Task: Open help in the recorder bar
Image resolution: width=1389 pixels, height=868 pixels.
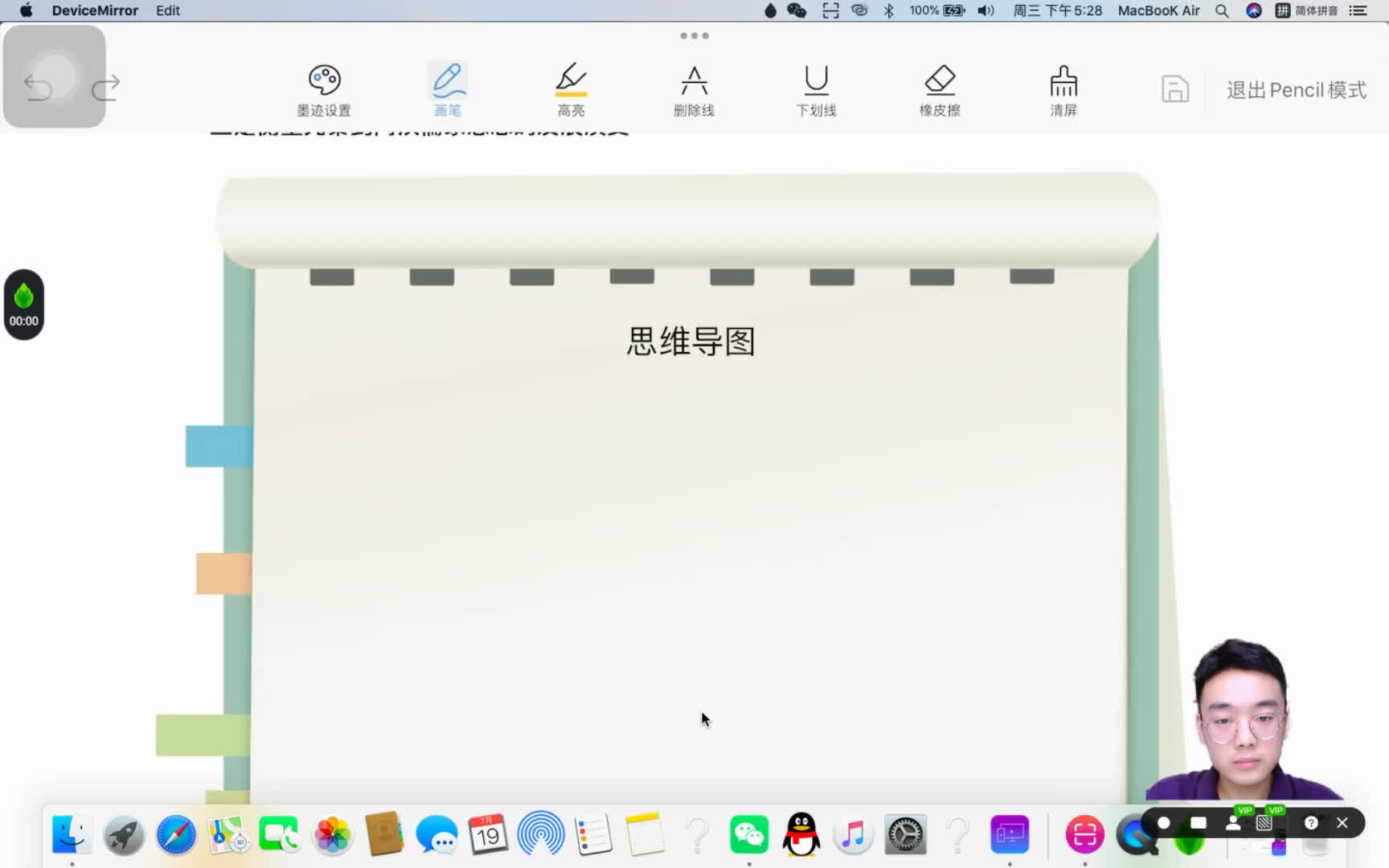Action: pos(1311,822)
